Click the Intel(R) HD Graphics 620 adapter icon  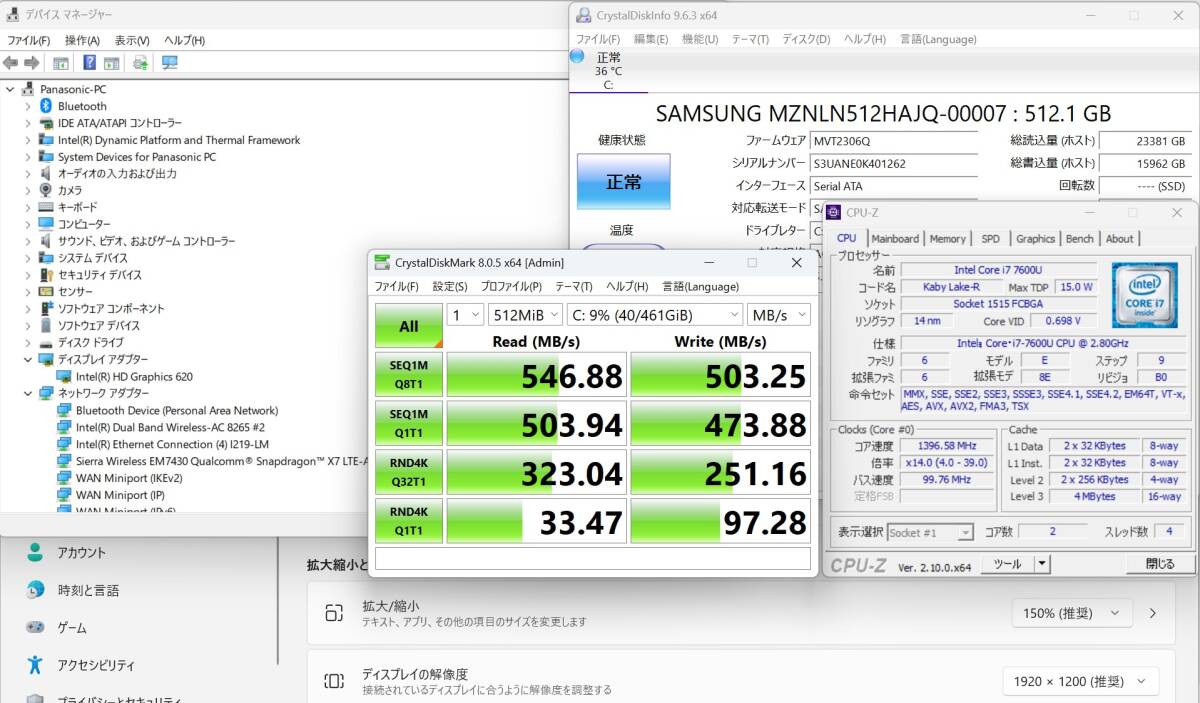(64, 376)
